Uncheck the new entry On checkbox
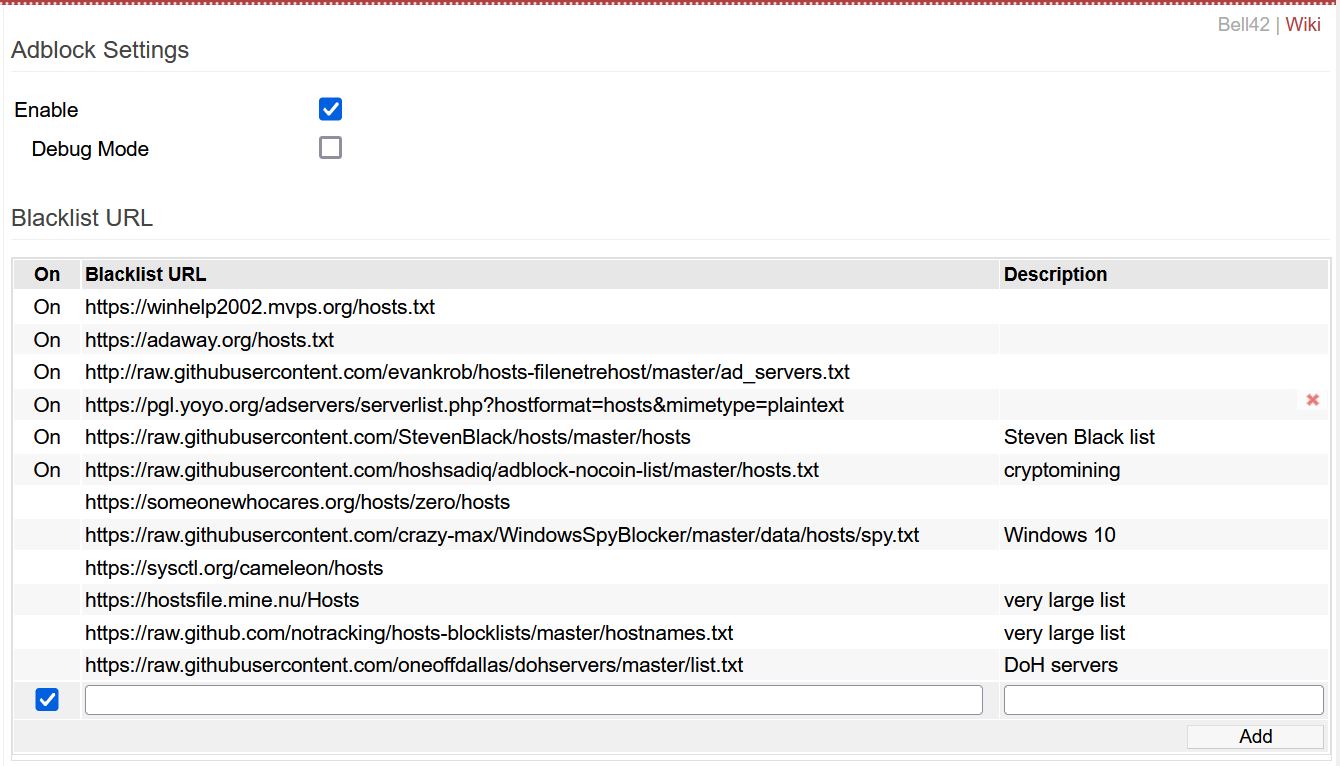This screenshot has height=766, width=1340. coord(47,700)
